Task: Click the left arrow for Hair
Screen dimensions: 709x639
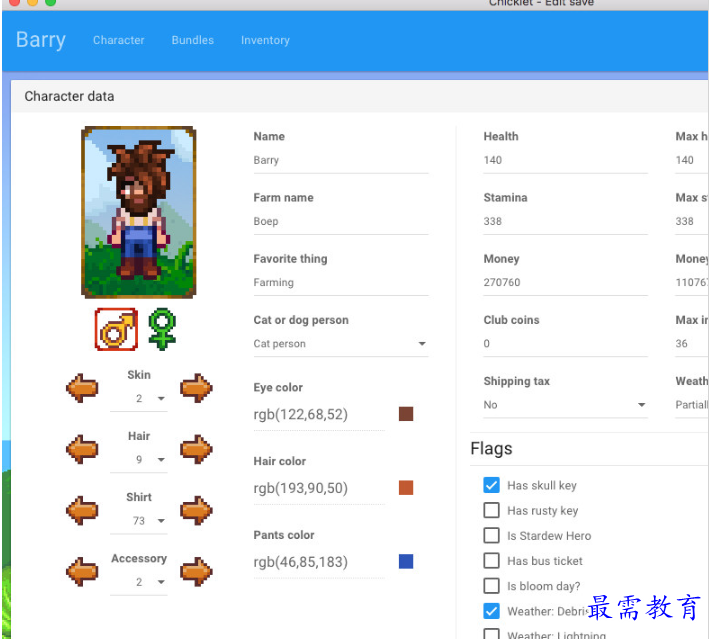Action: tap(82, 449)
